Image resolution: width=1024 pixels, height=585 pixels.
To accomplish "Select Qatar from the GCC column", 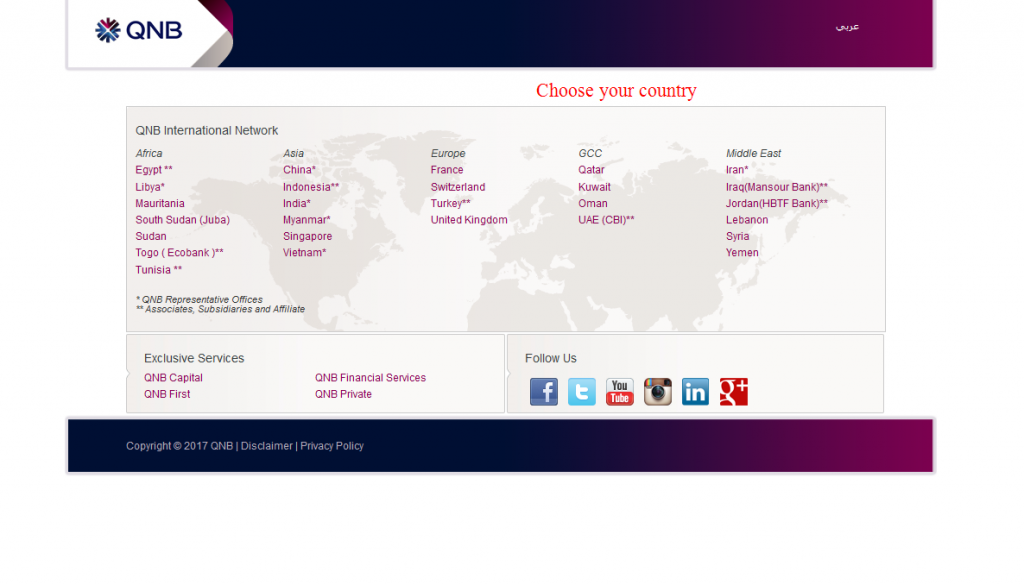I will click(x=591, y=169).
